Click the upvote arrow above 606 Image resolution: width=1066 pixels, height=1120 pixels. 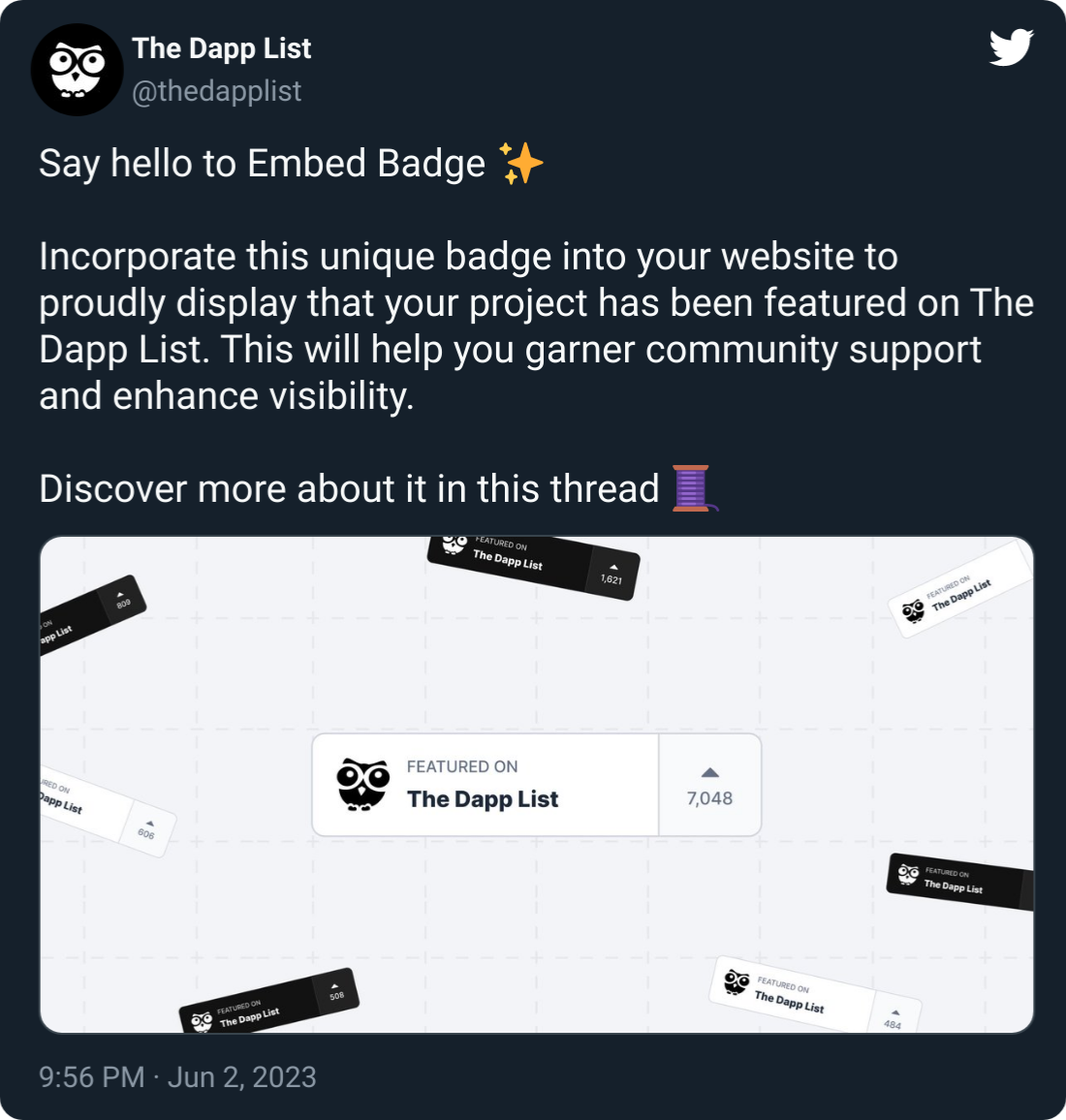click(150, 824)
